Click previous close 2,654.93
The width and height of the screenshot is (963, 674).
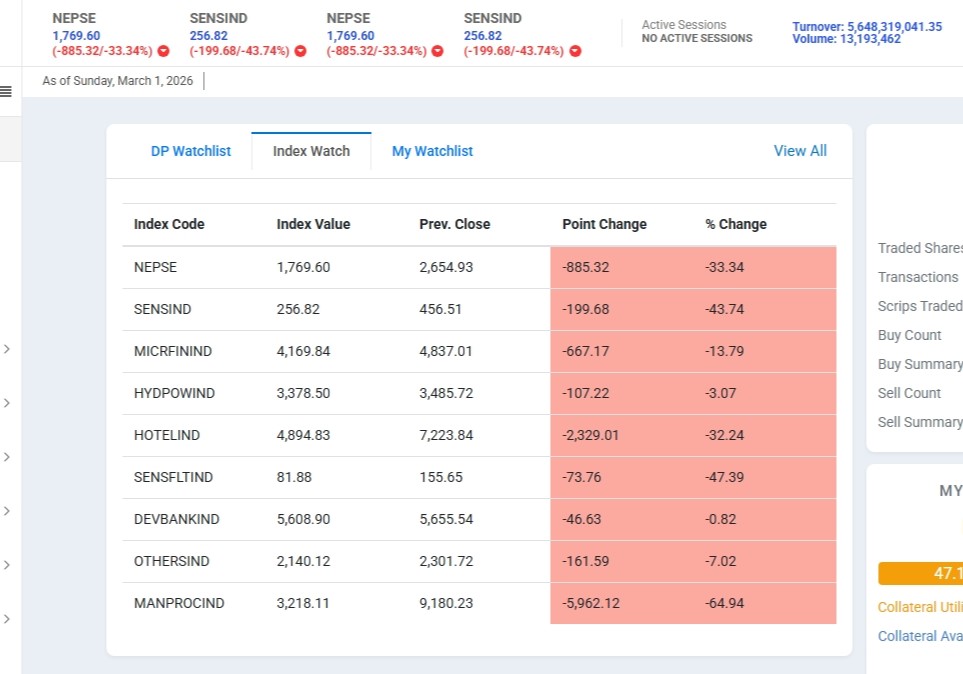[x=446, y=267]
